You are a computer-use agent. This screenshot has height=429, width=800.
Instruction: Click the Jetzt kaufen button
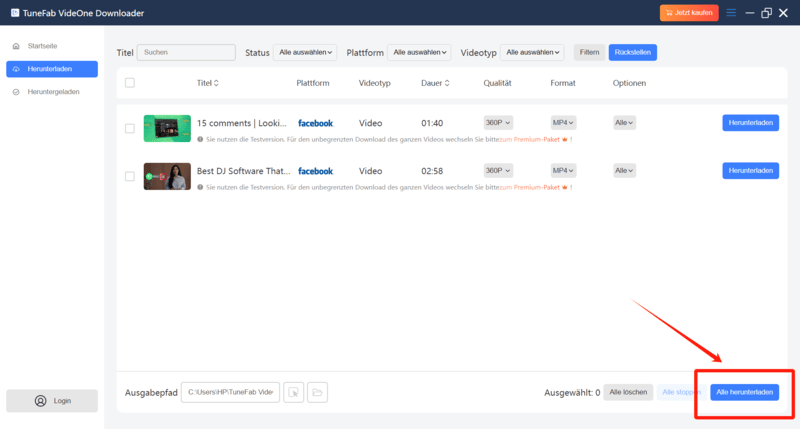pos(689,13)
